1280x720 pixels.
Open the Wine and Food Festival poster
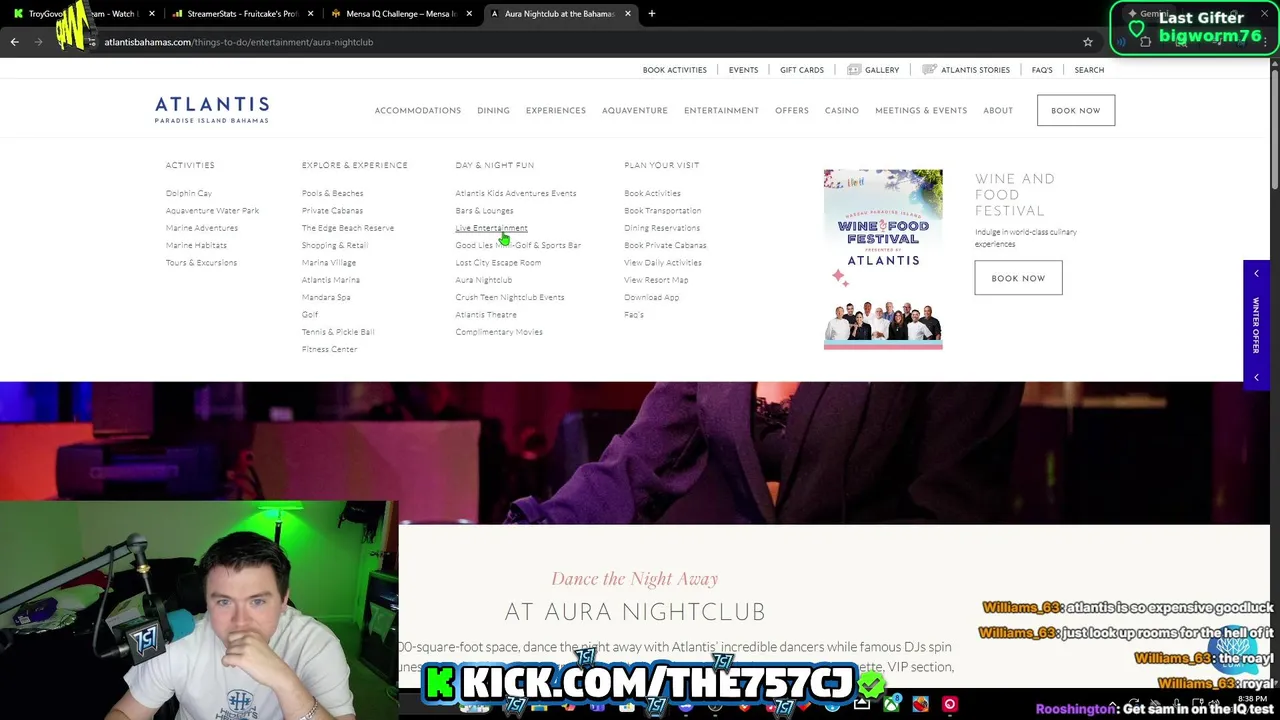click(x=883, y=259)
